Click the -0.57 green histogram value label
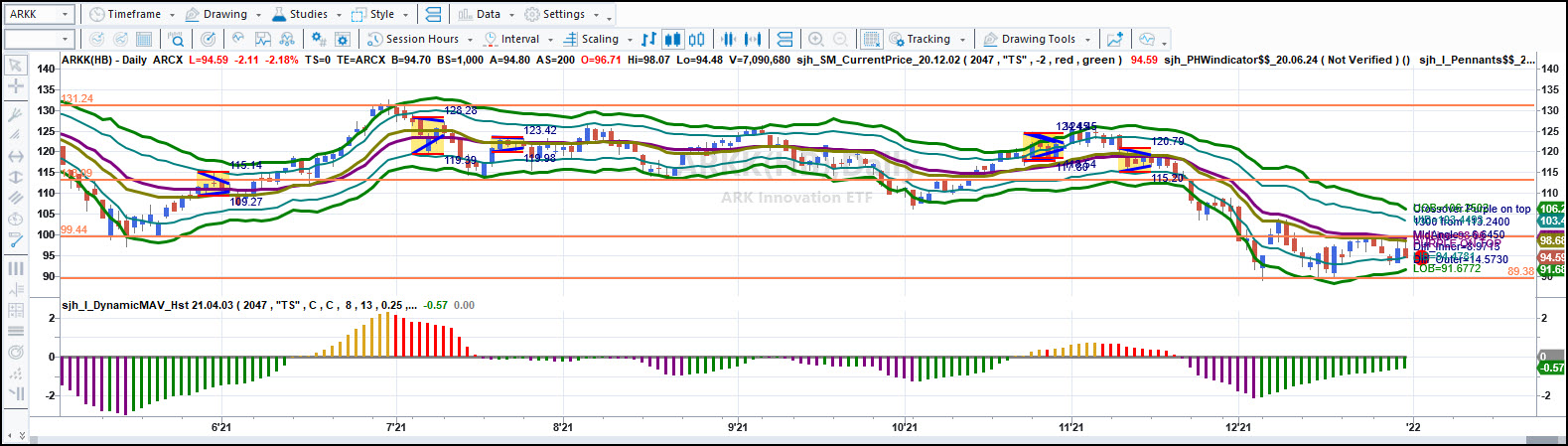 (1551, 368)
